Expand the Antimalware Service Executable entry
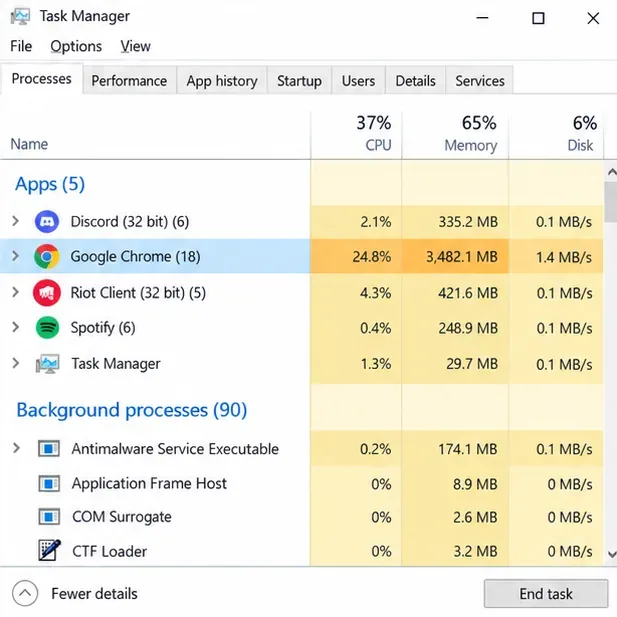Image resolution: width=617 pixels, height=617 pixels. click(x=16, y=448)
